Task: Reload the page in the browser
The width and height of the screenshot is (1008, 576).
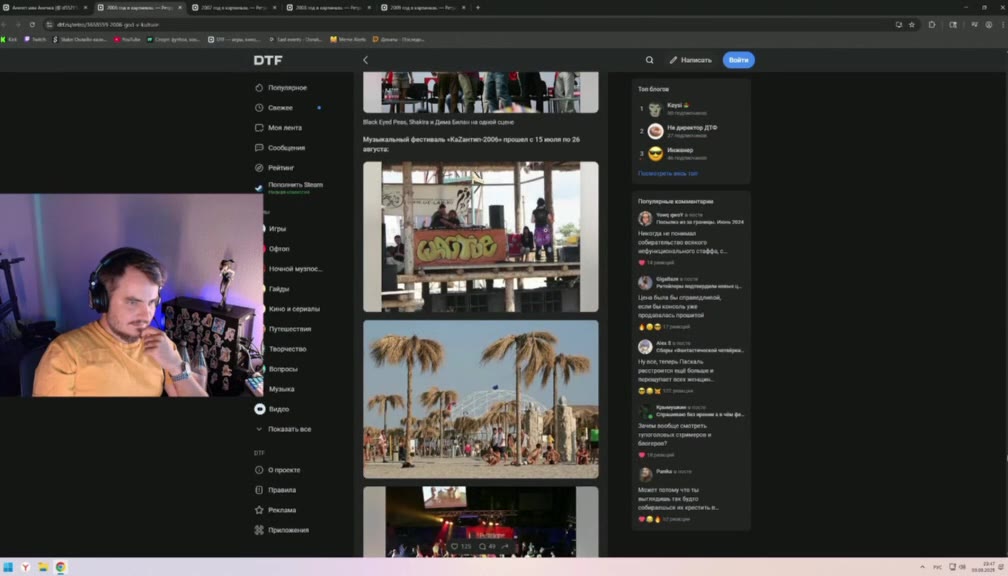Action: pyautogui.click(x=32, y=24)
